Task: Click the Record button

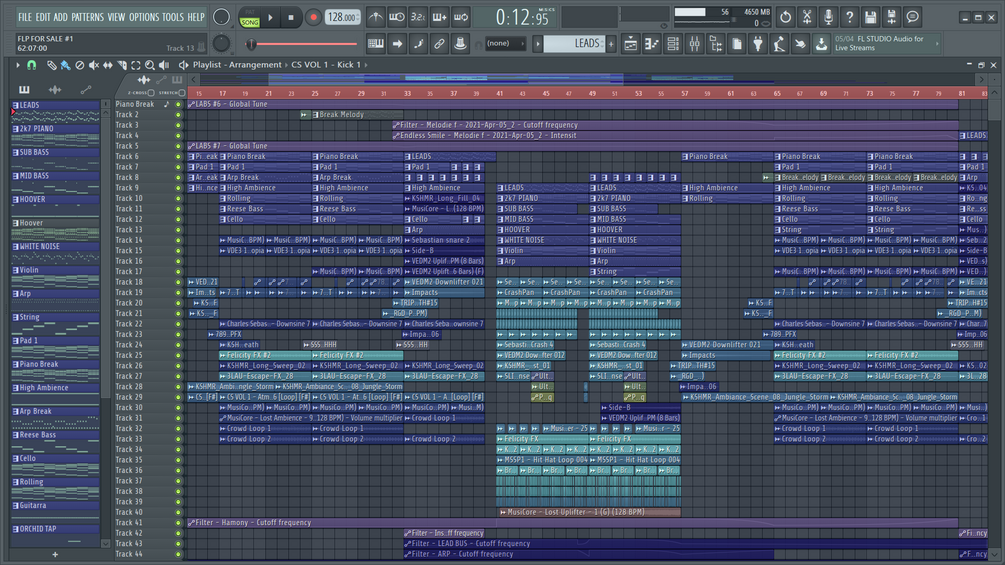Action: pos(313,18)
